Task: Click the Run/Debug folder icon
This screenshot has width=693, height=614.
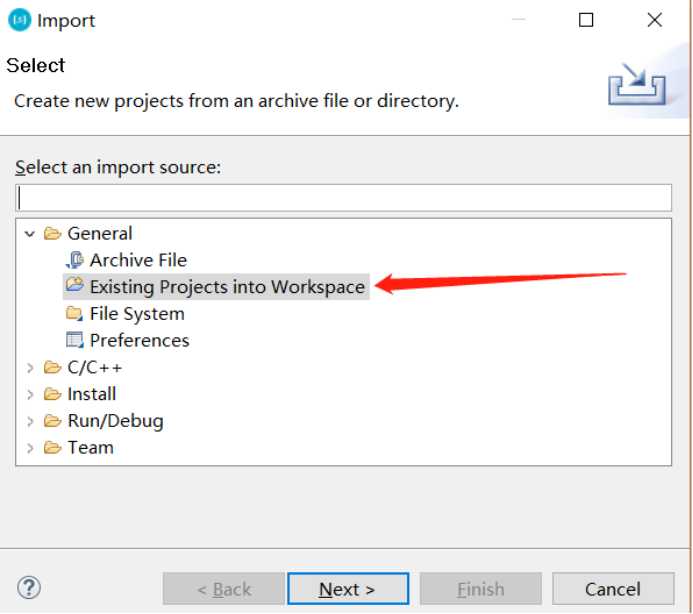Action: point(52,421)
